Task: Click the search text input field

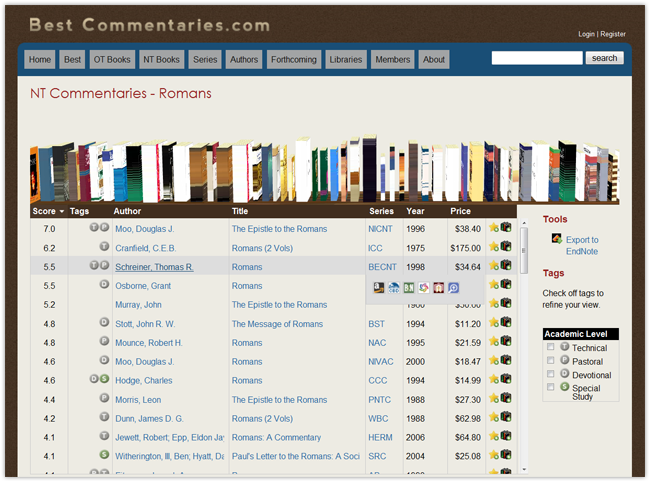Action: 537,58
